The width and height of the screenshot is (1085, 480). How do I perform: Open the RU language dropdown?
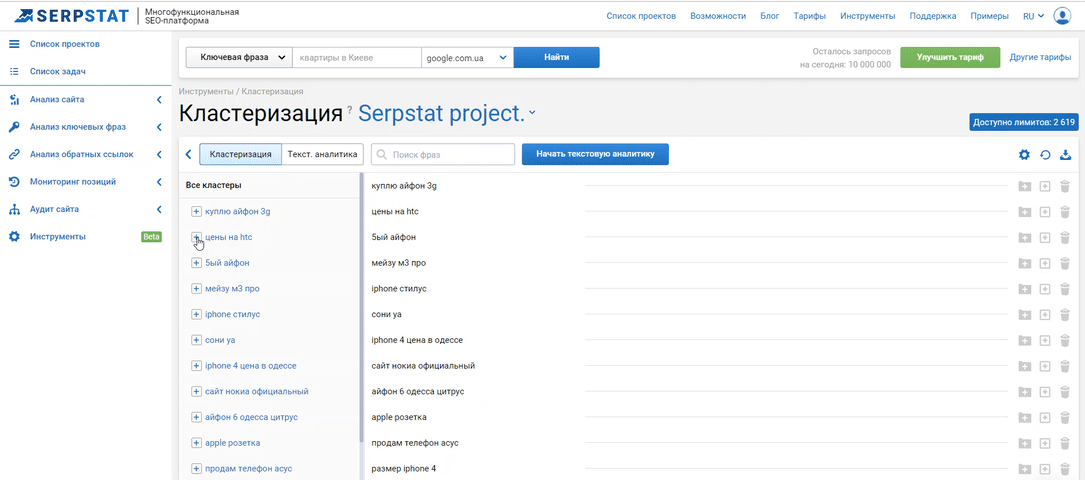point(1034,16)
